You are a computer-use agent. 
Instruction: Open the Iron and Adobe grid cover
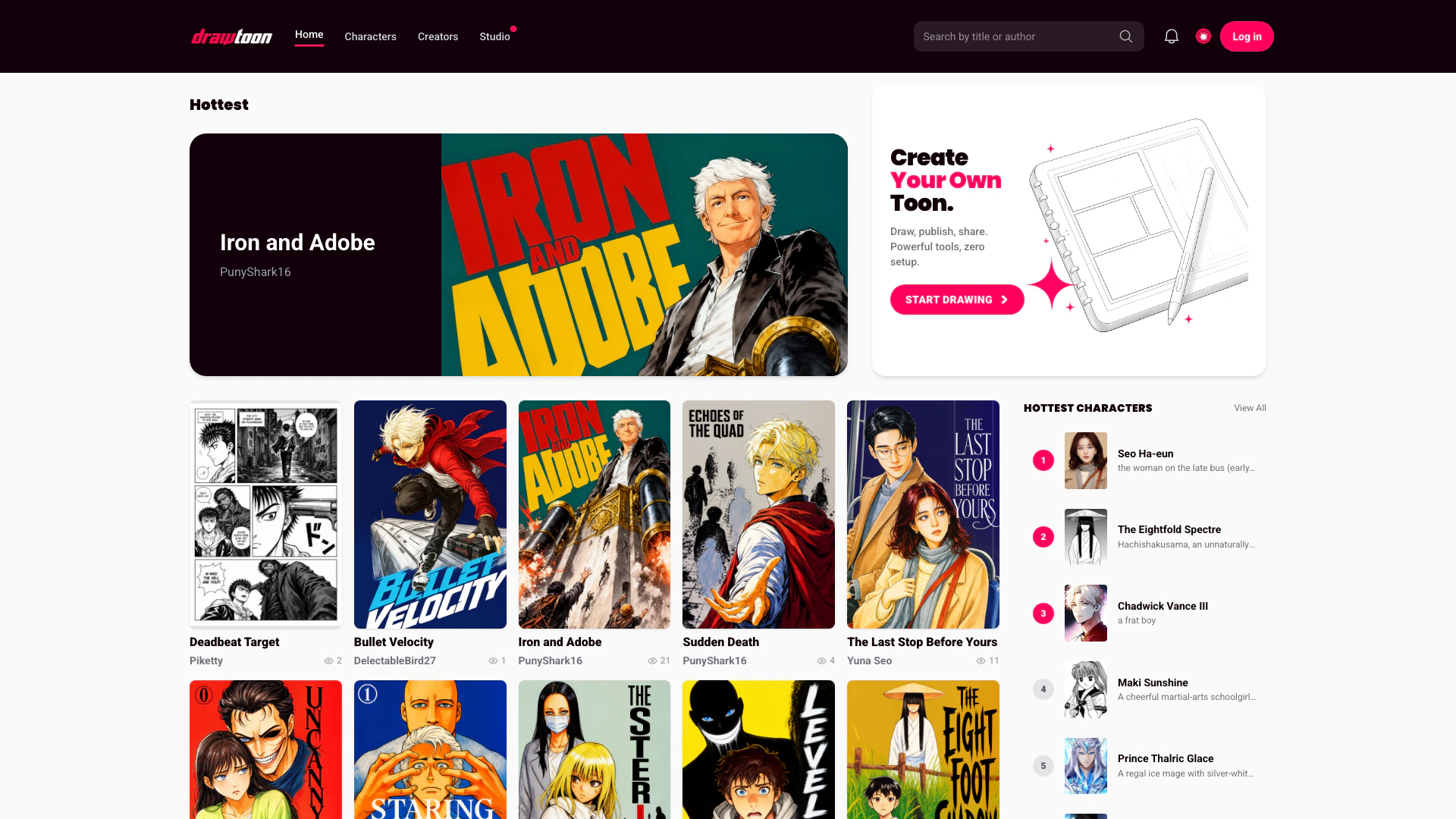595,514
